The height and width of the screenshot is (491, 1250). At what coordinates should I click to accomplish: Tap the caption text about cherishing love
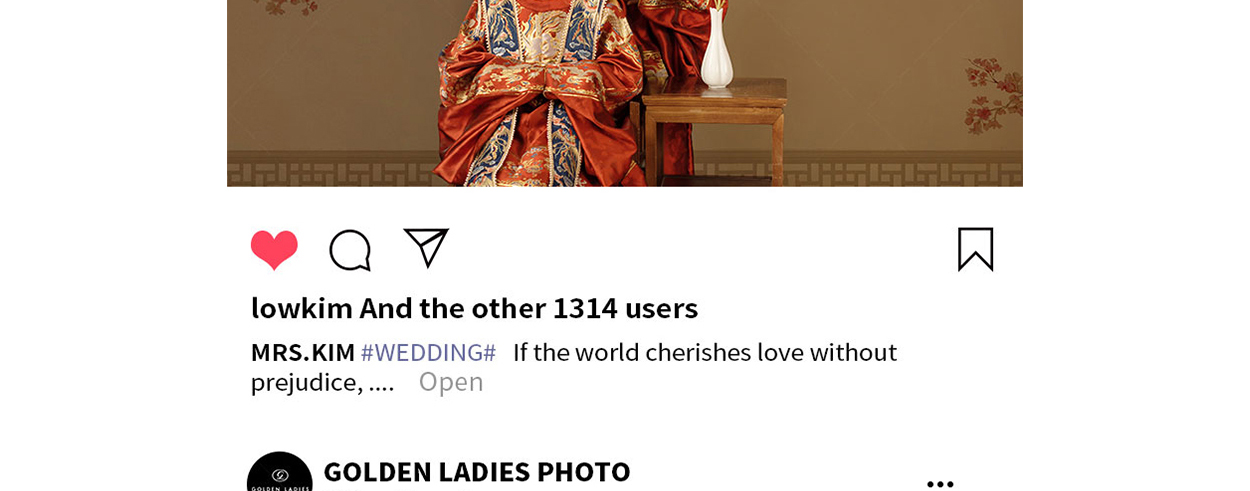705,352
